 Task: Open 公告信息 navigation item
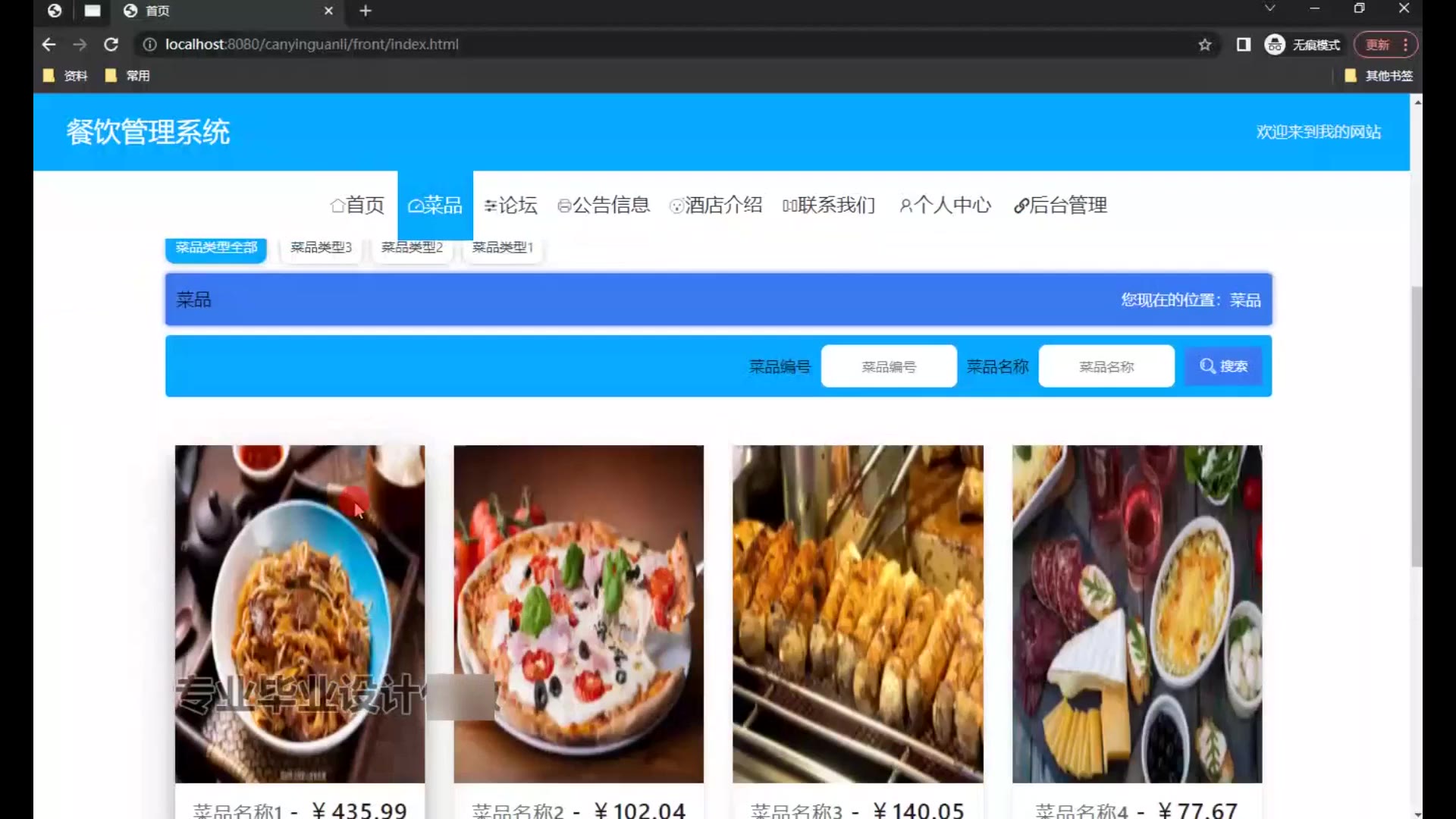tap(604, 205)
